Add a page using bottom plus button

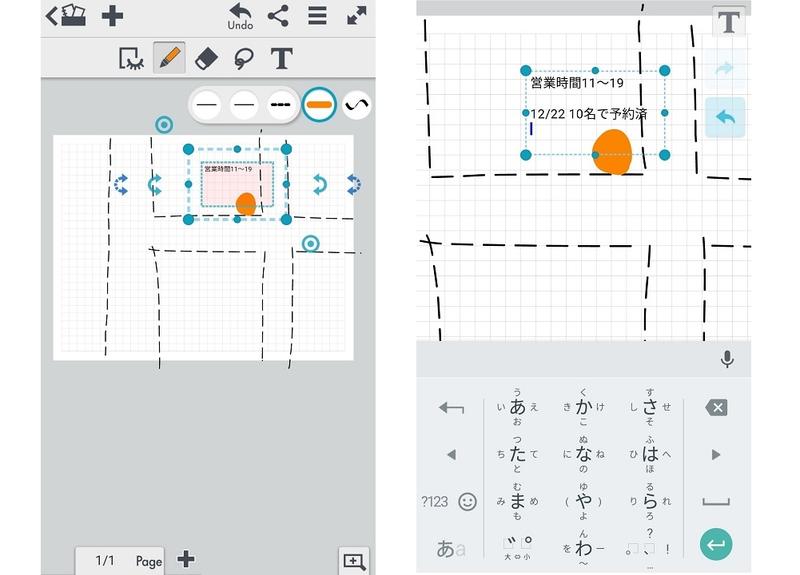185,559
